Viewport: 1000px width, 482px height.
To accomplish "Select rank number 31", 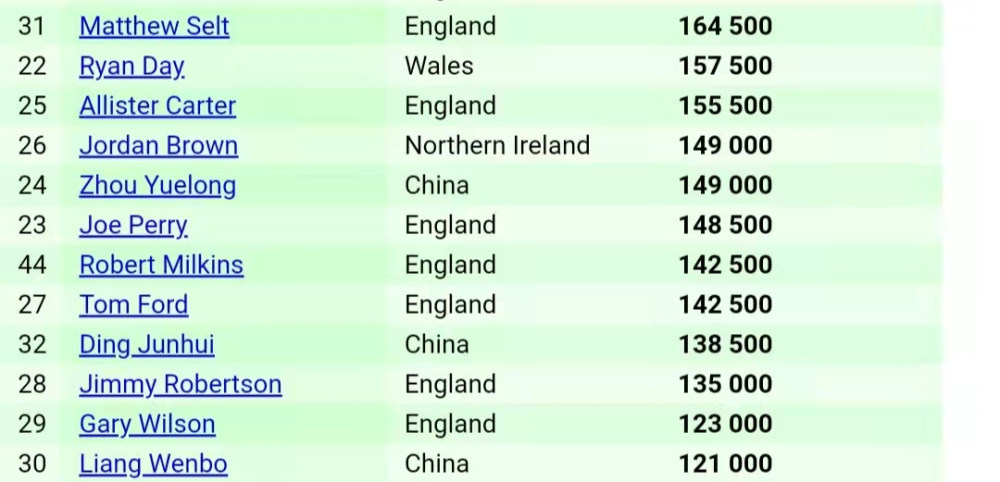I will tap(32, 26).
